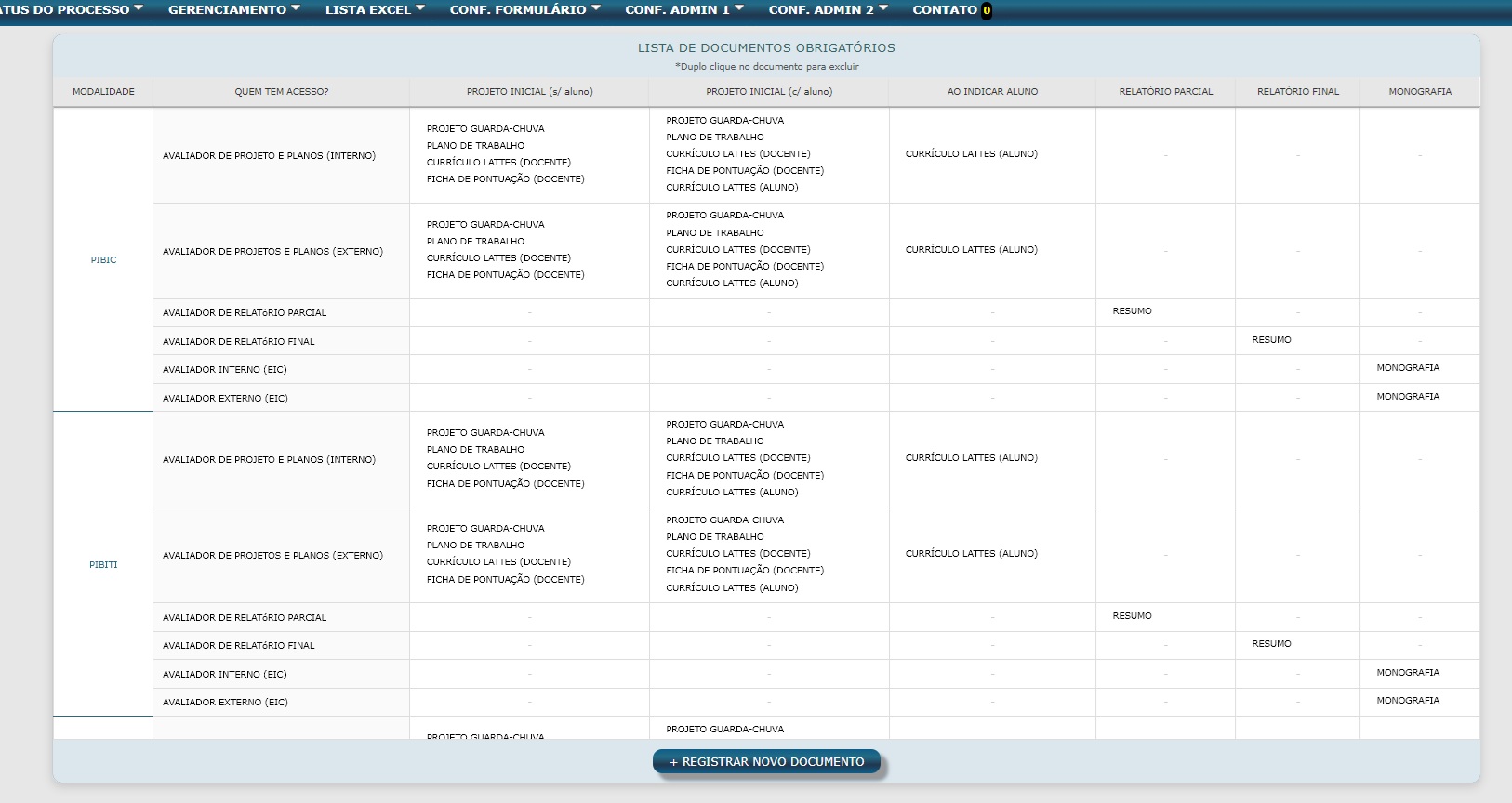The image size is (1512, 803).
Task: Click the CONTATO notification badge showing 0
Action: coord(987,11)
